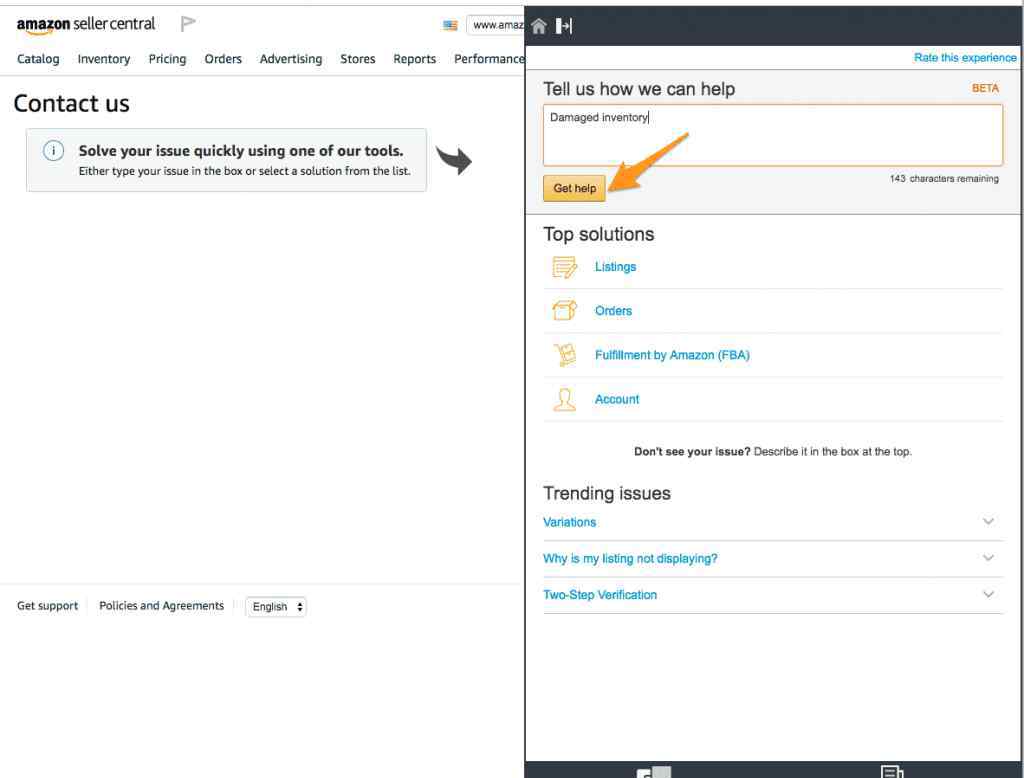Open the Inventory menu
Image resolution: width=1024 pixels, height=778 pixels.
click(104, 59)
